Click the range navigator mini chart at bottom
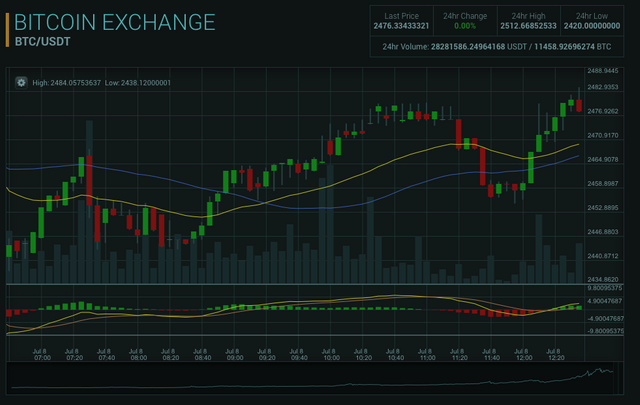The width and height of the screenshot is (640, 405). coord(313,378)
